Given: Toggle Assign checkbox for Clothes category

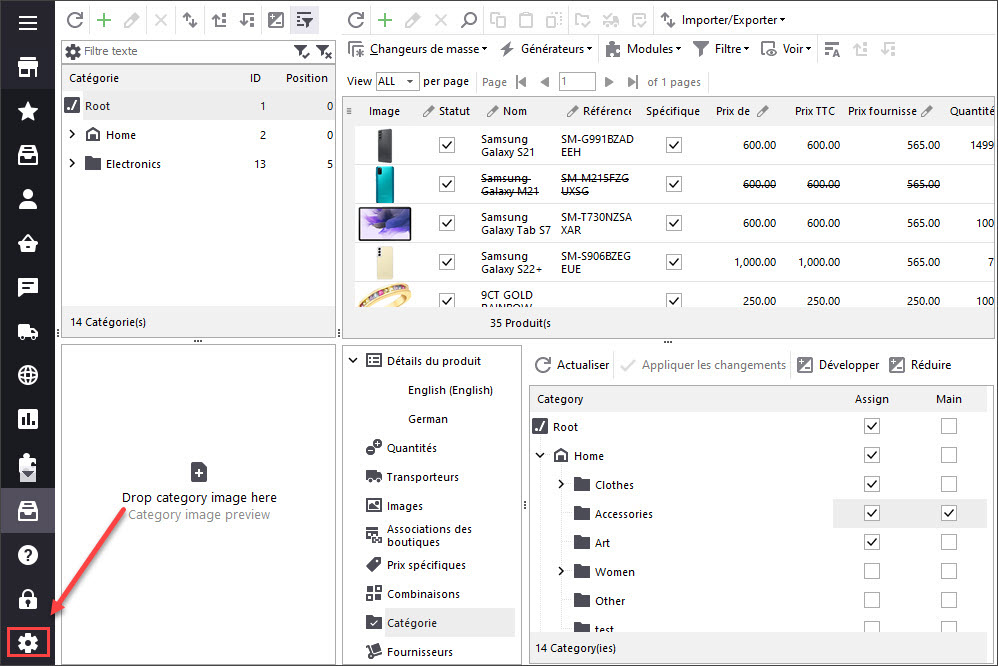Looking at the screenshot, I should [x=872, y=484].
